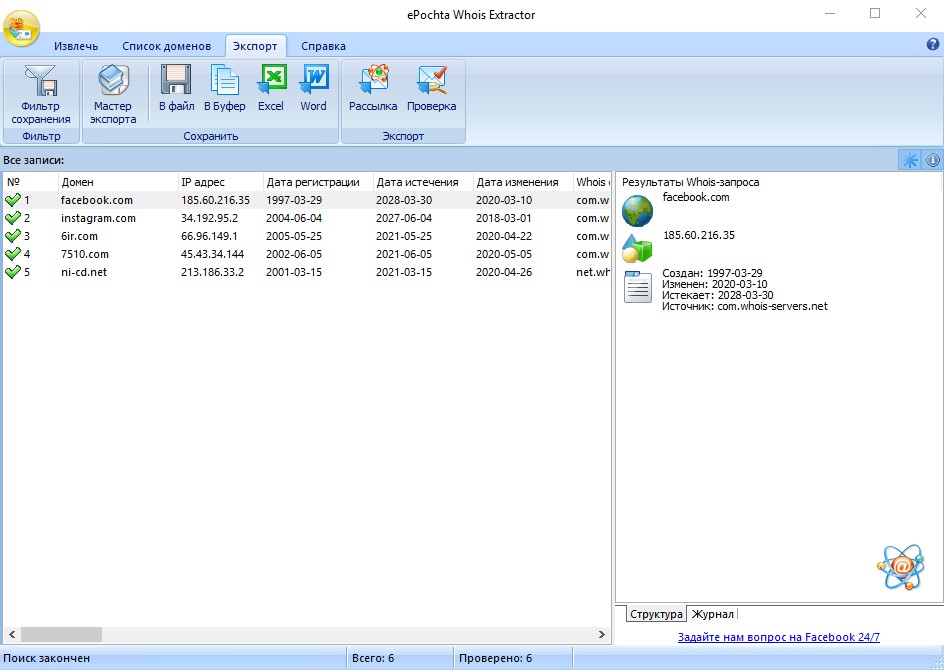The width and height of the screenshot is (944, 670).
Task: Select the Экспорт ribbon tab
Action: 255,46
